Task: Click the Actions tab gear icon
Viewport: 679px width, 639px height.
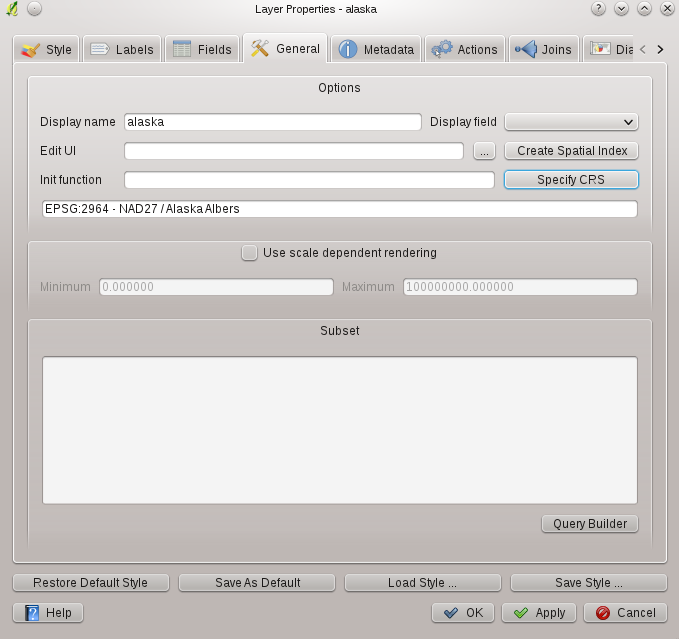Action: click(441, 49)
